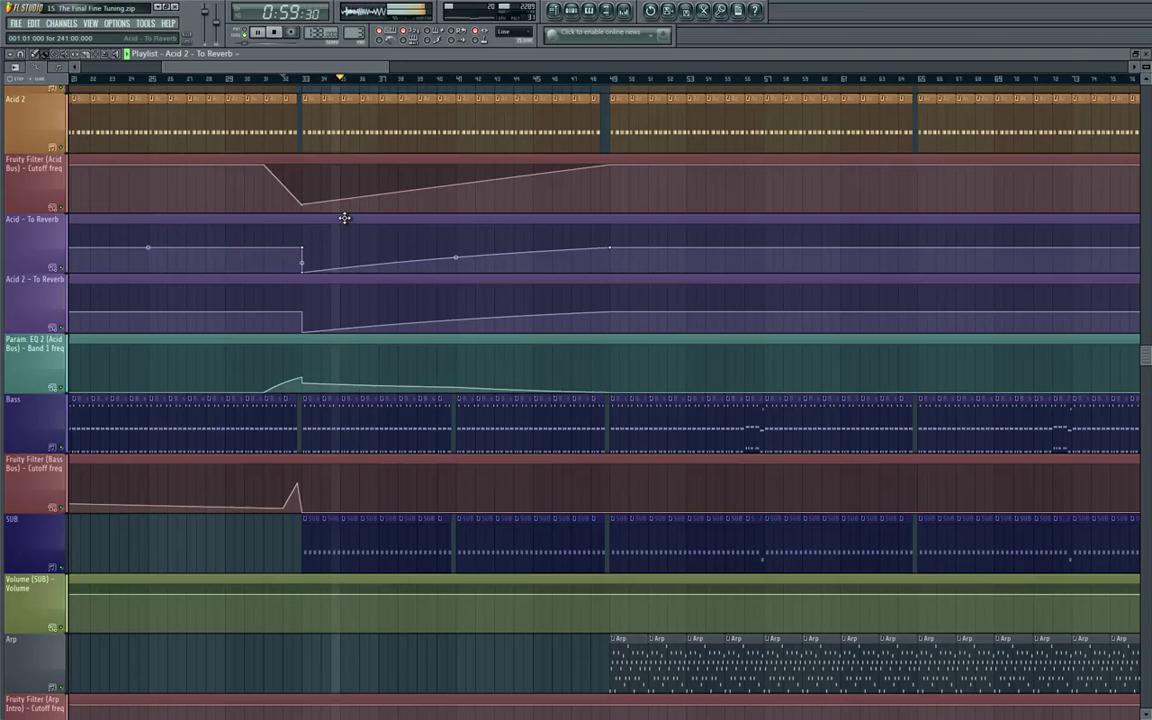Select the Mute tool in Playlist
The image size is (1152, 720).
click(x=64, y=54)
